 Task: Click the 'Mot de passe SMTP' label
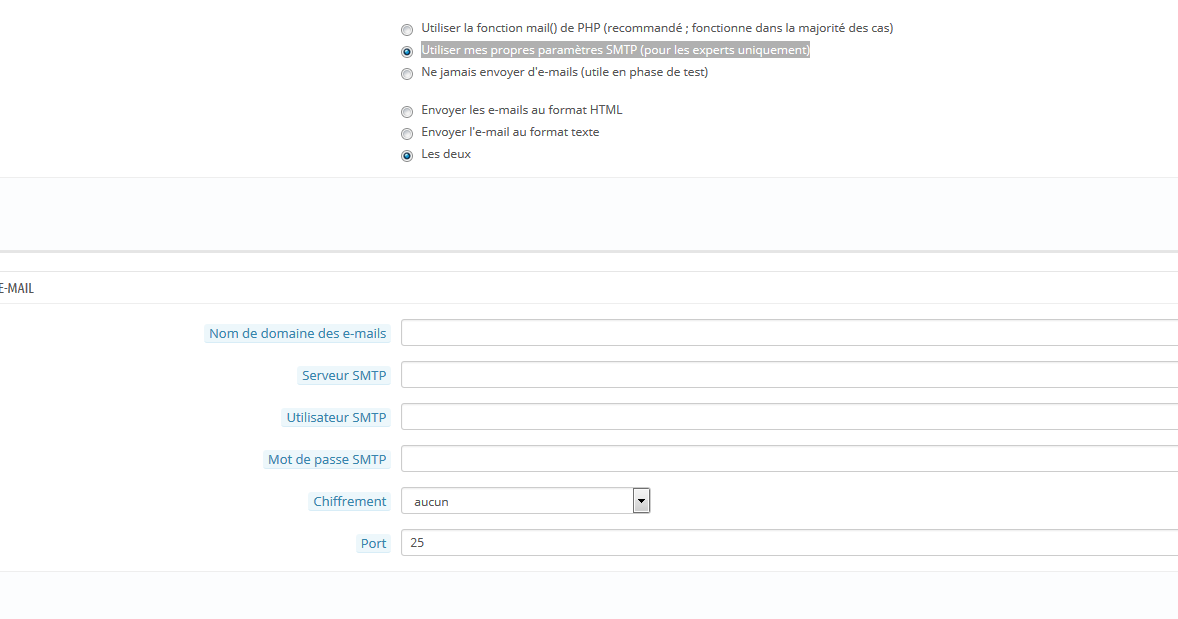pyautogui.click(x=327, y=460)
